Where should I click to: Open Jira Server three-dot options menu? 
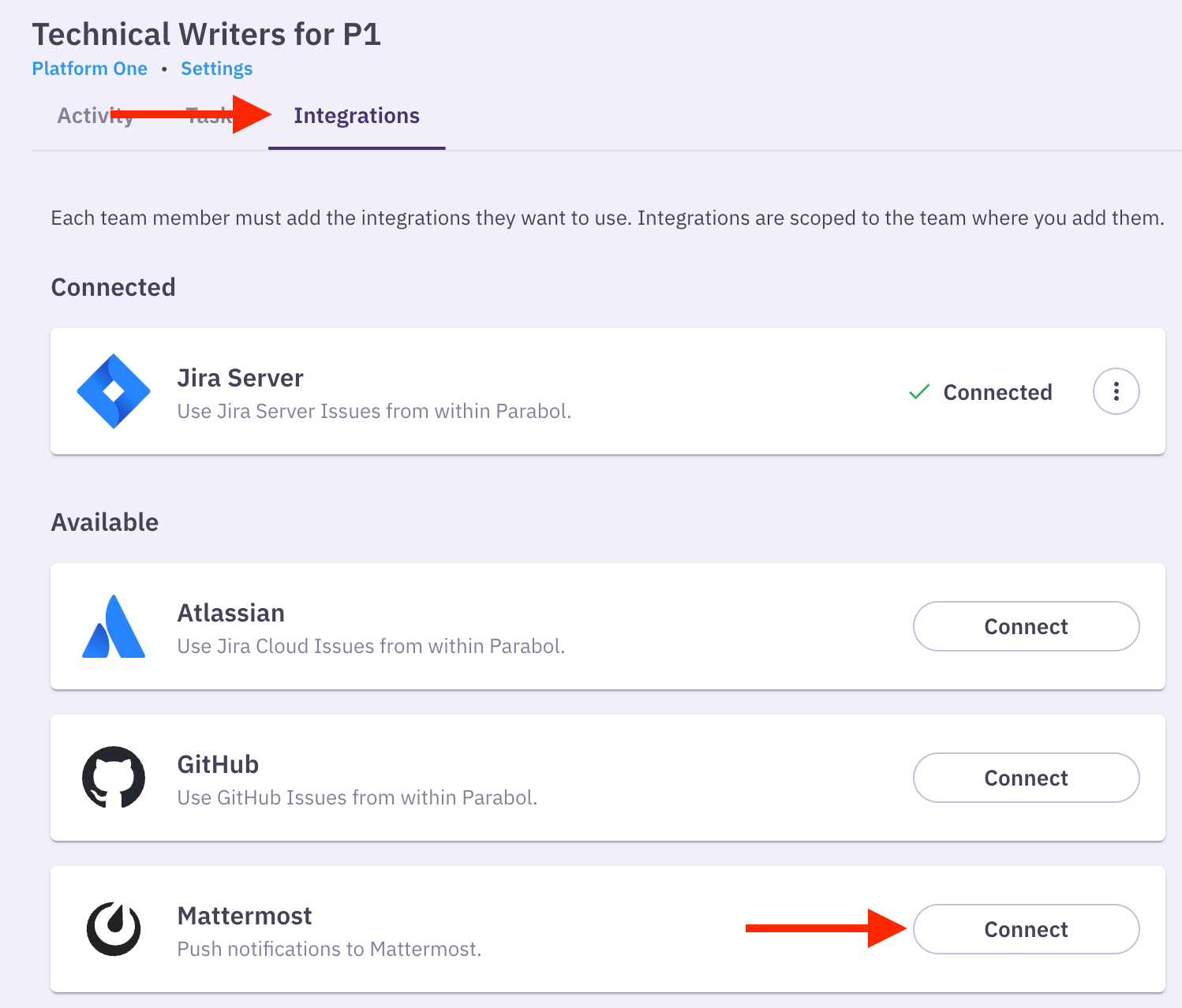(1116, 391)
